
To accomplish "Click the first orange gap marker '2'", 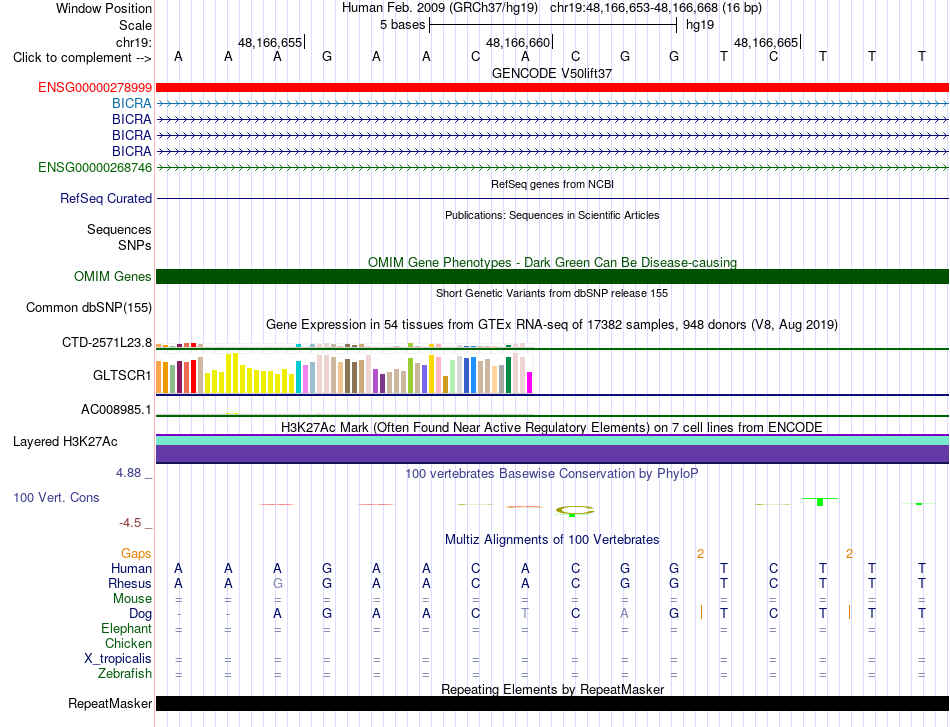I will click(700, 553).
